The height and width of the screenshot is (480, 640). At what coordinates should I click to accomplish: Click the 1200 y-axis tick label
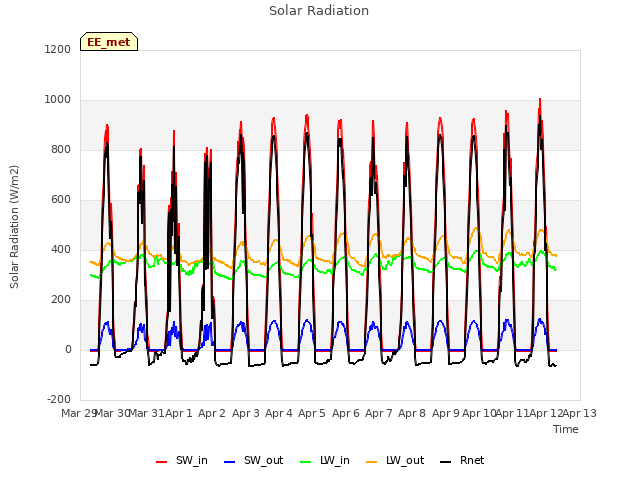[x=58, y=49]
